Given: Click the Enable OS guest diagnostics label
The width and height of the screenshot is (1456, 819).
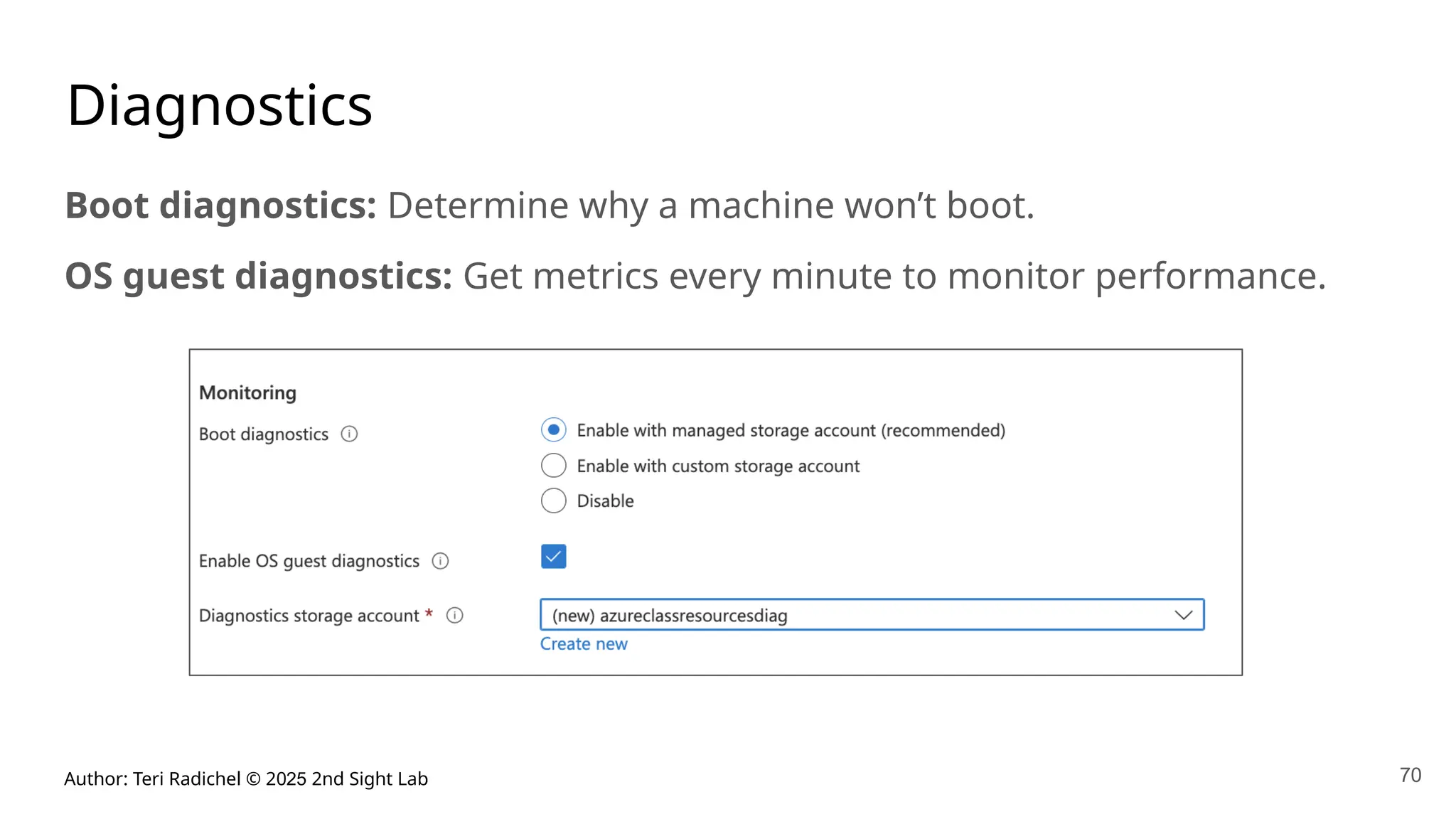Looking at the screenshot, I should click(309, 561).
